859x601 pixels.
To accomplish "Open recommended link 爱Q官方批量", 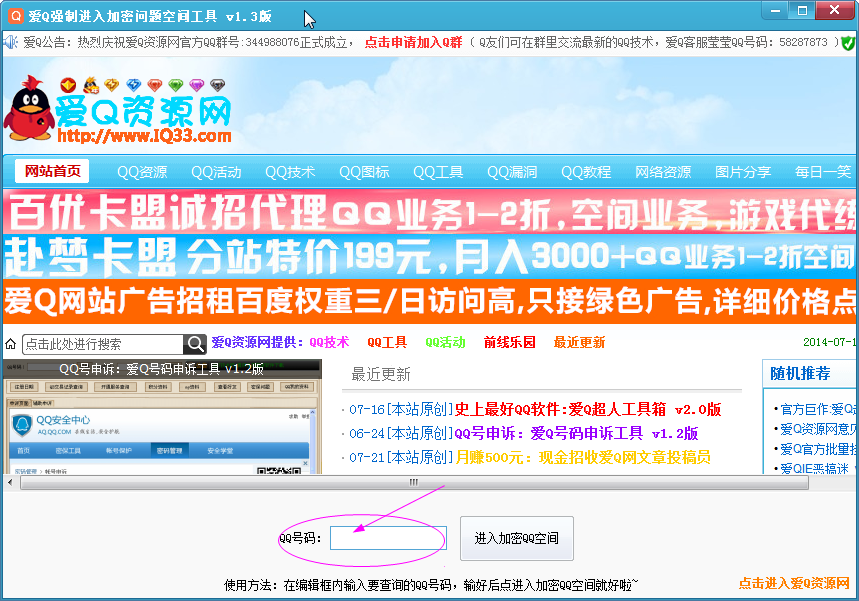I will [x=816, y=449].
